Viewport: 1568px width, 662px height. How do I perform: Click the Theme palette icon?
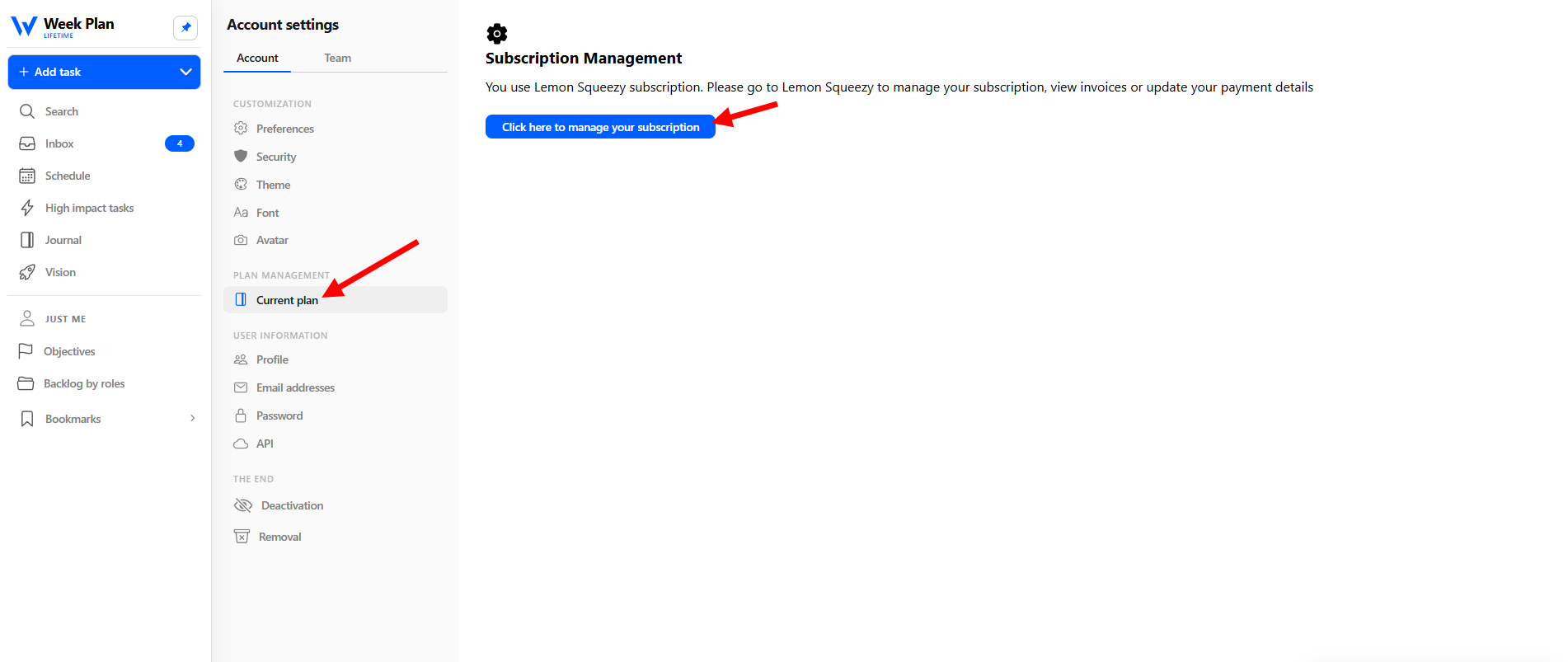(241, 184)
